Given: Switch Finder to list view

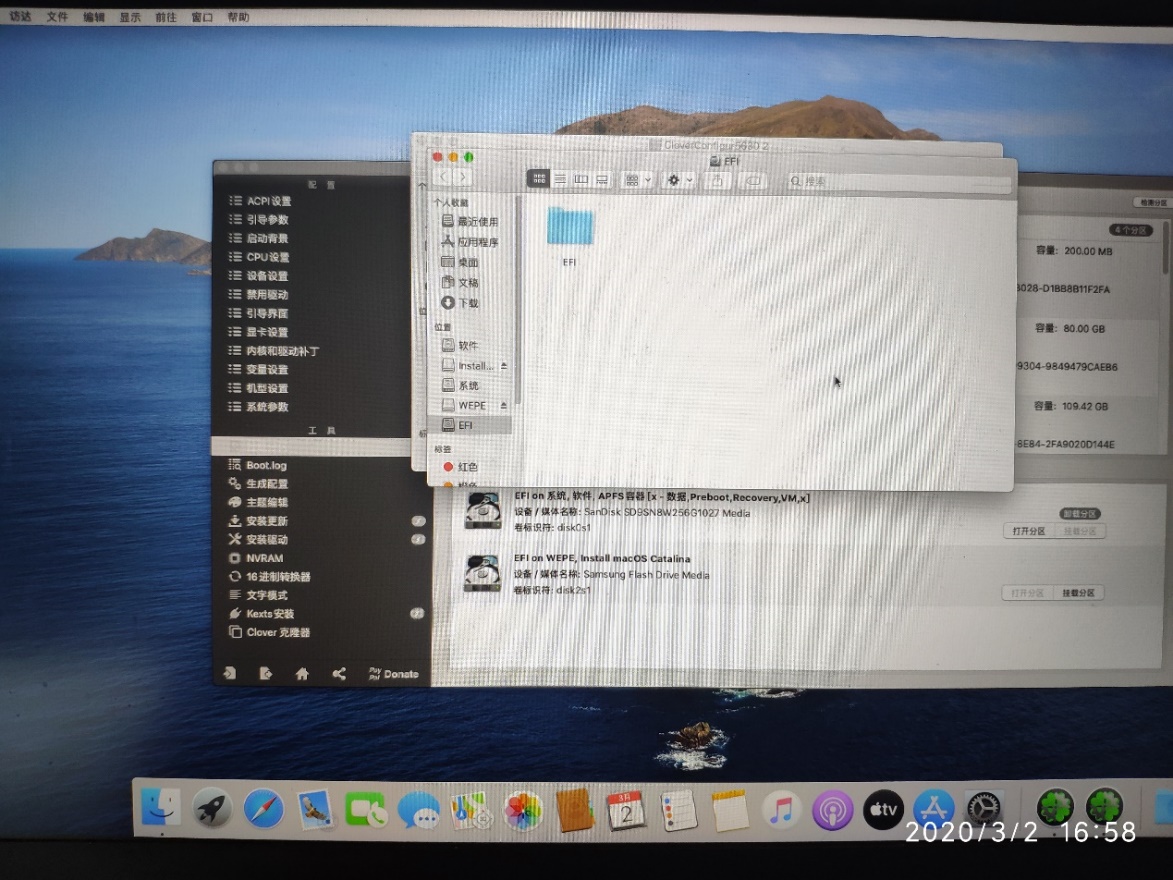Looking at the screenshot, I should 560,179.
